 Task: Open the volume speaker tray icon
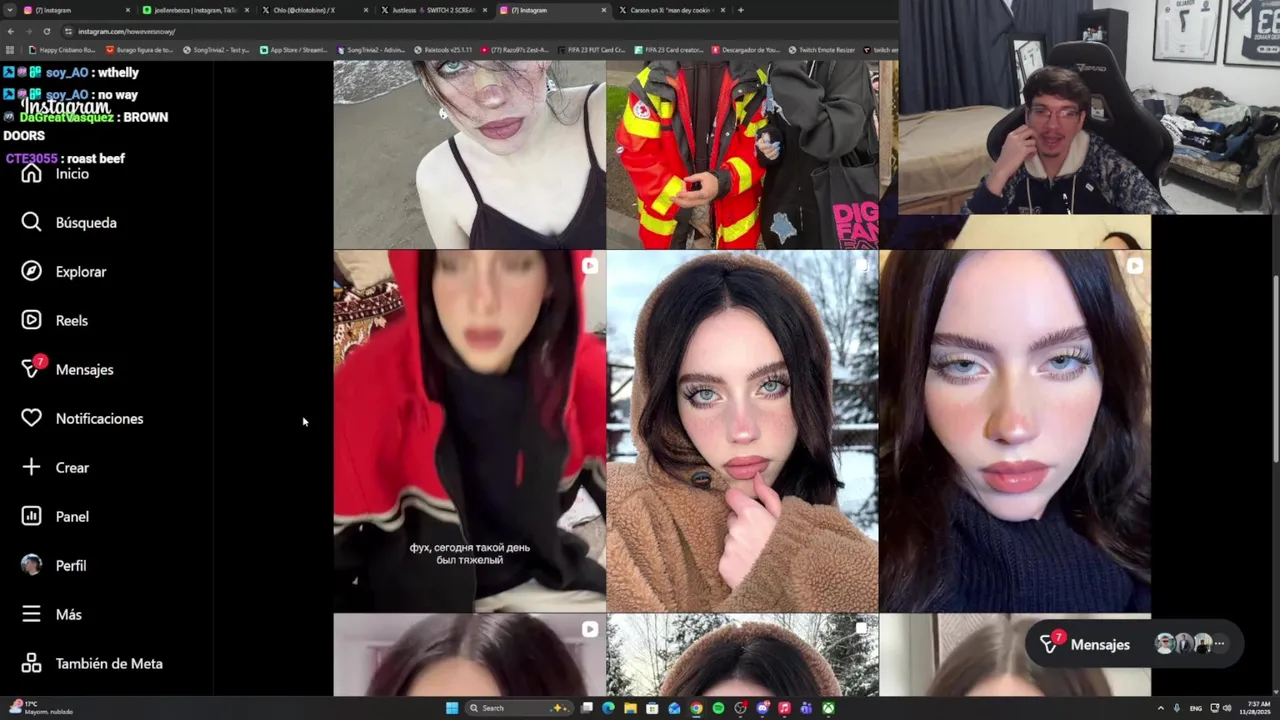1227,708
